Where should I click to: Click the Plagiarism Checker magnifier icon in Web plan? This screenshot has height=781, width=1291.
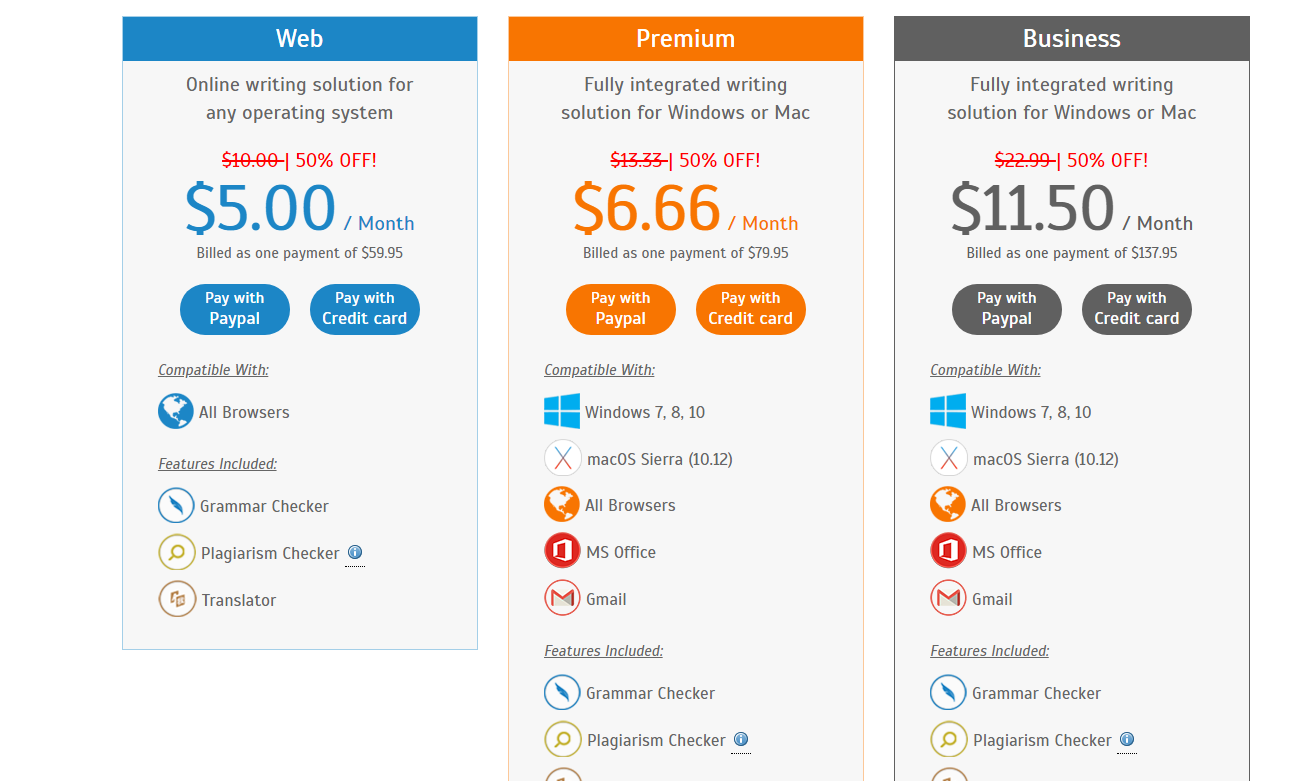click(x=176, y=552)
